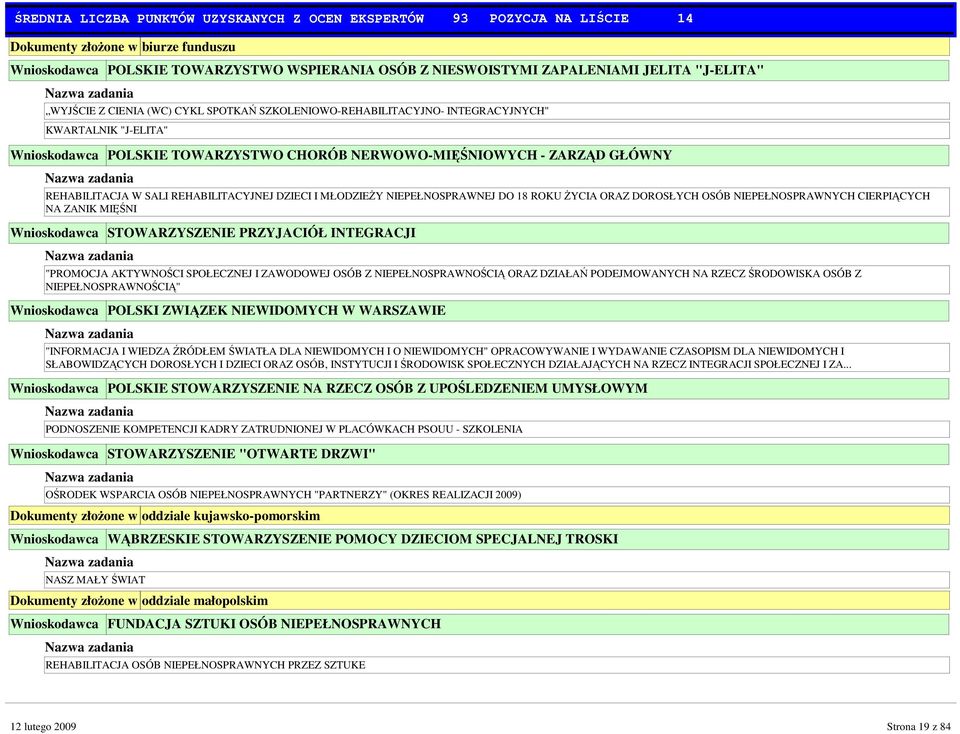Select task "PODNOSZENIE KOMPETENCJI KADRY ZATRUDNIONEJ"
The width and height of the screenshot is (960, 734).
[x=497, y=429]
